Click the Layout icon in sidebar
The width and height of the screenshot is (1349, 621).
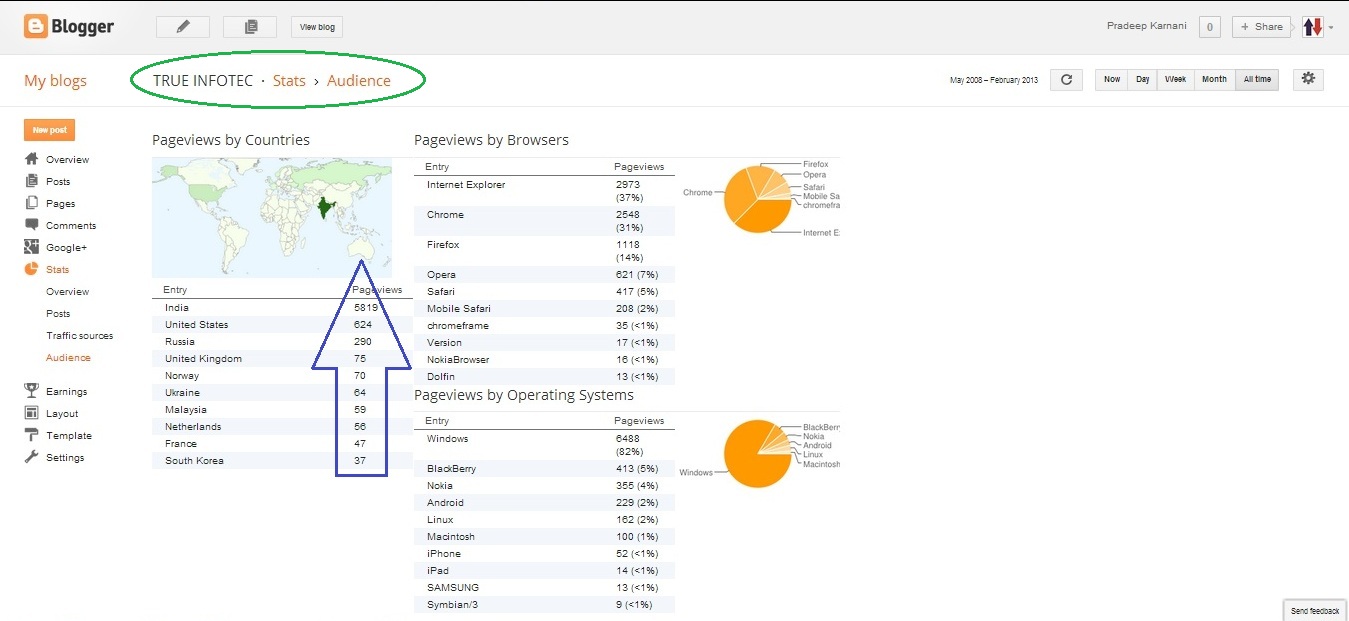coord(31,413)
